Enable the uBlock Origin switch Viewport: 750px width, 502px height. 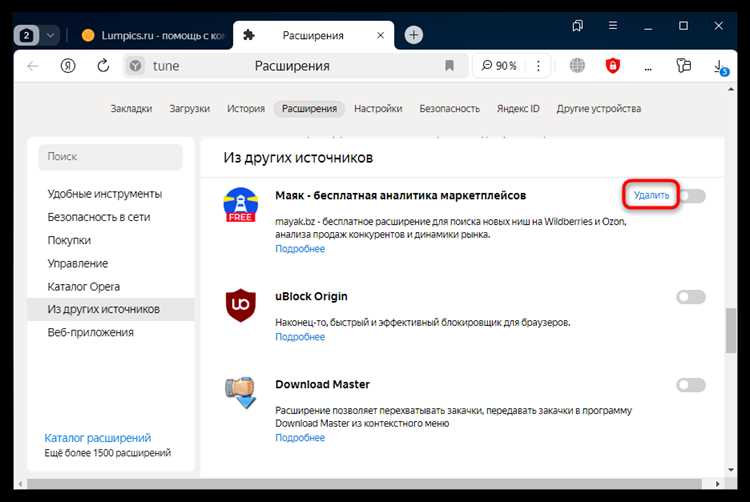pos(691,297)
